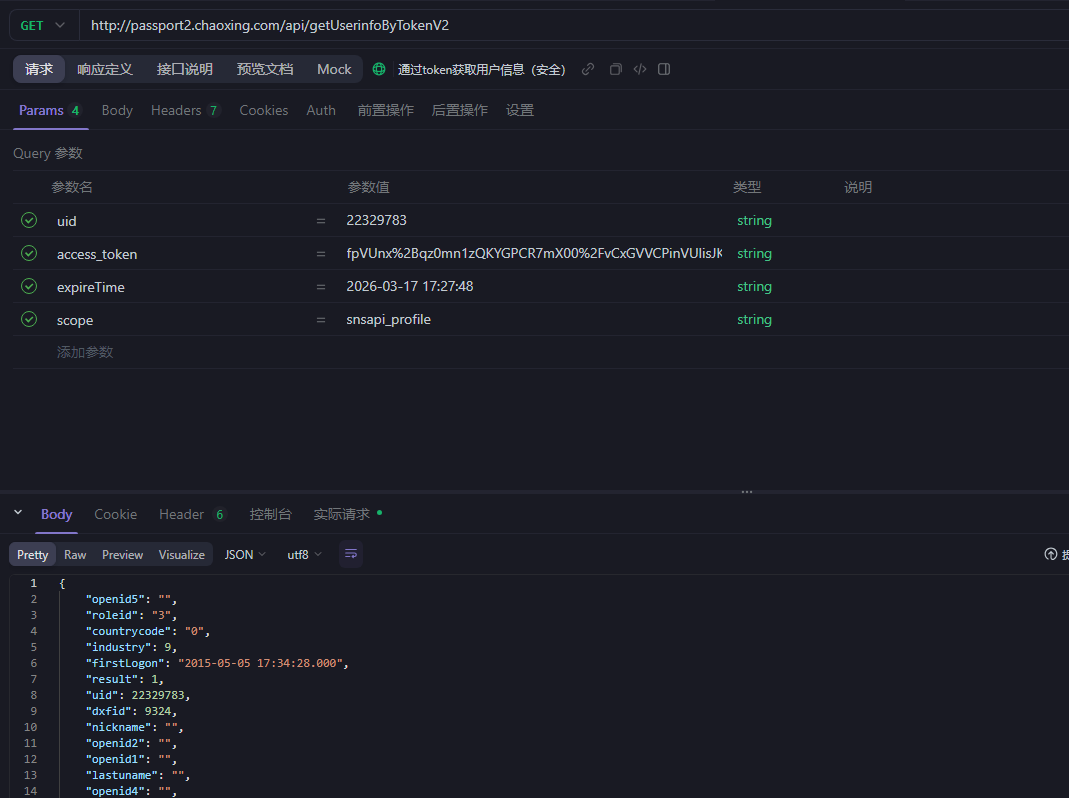Open the JSON format dropdown

tap(245, 554)
